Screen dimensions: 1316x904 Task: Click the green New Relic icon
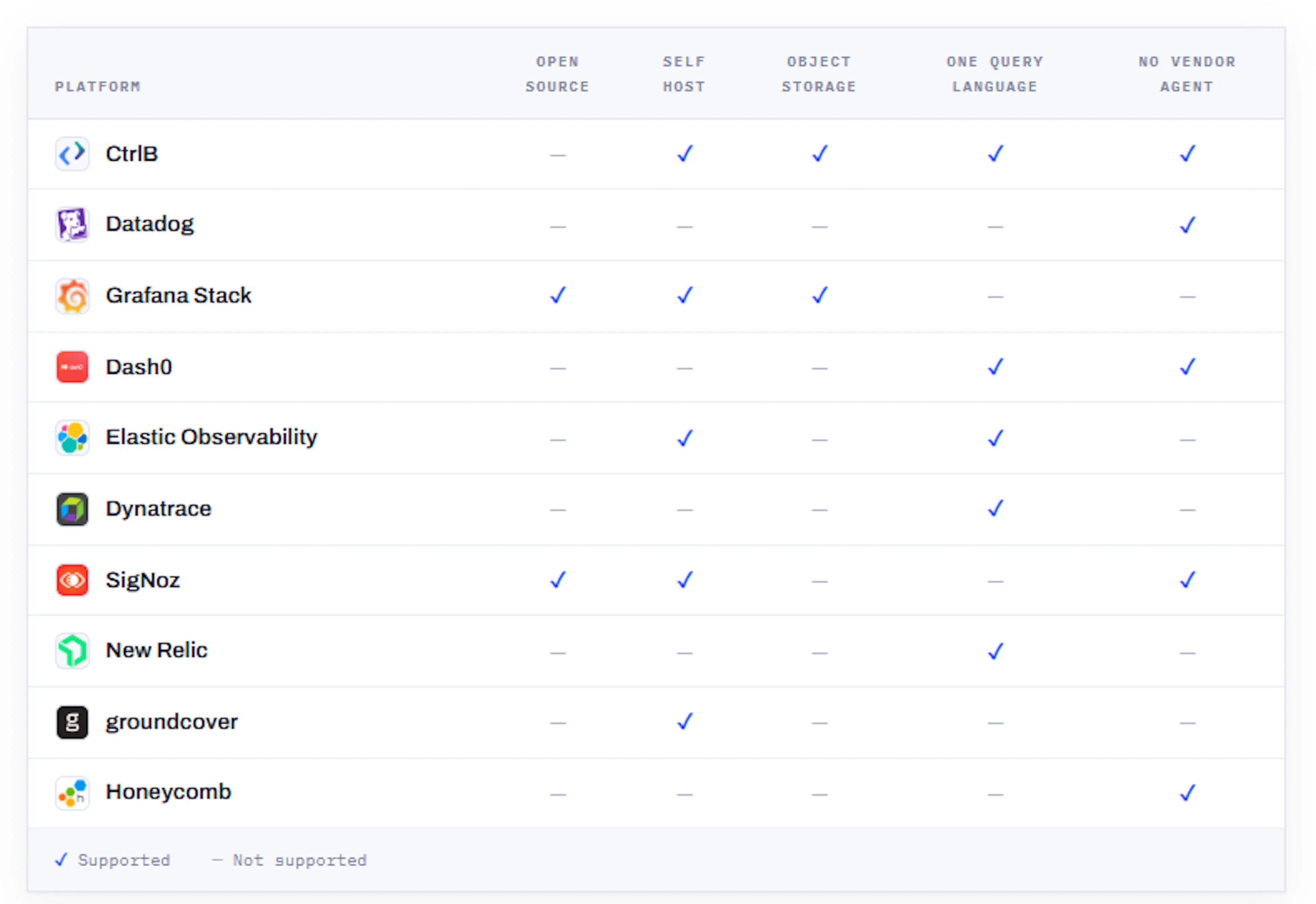(x=72, y=651)
